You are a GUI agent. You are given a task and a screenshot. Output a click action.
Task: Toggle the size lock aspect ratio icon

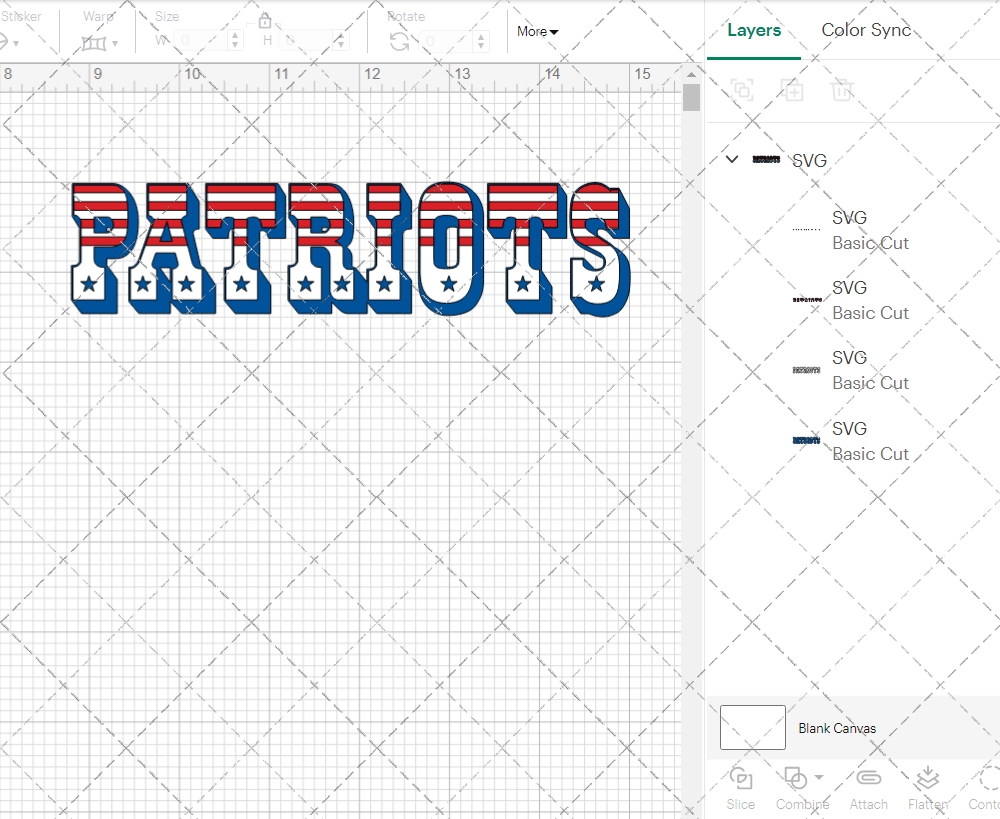point(265,20)
